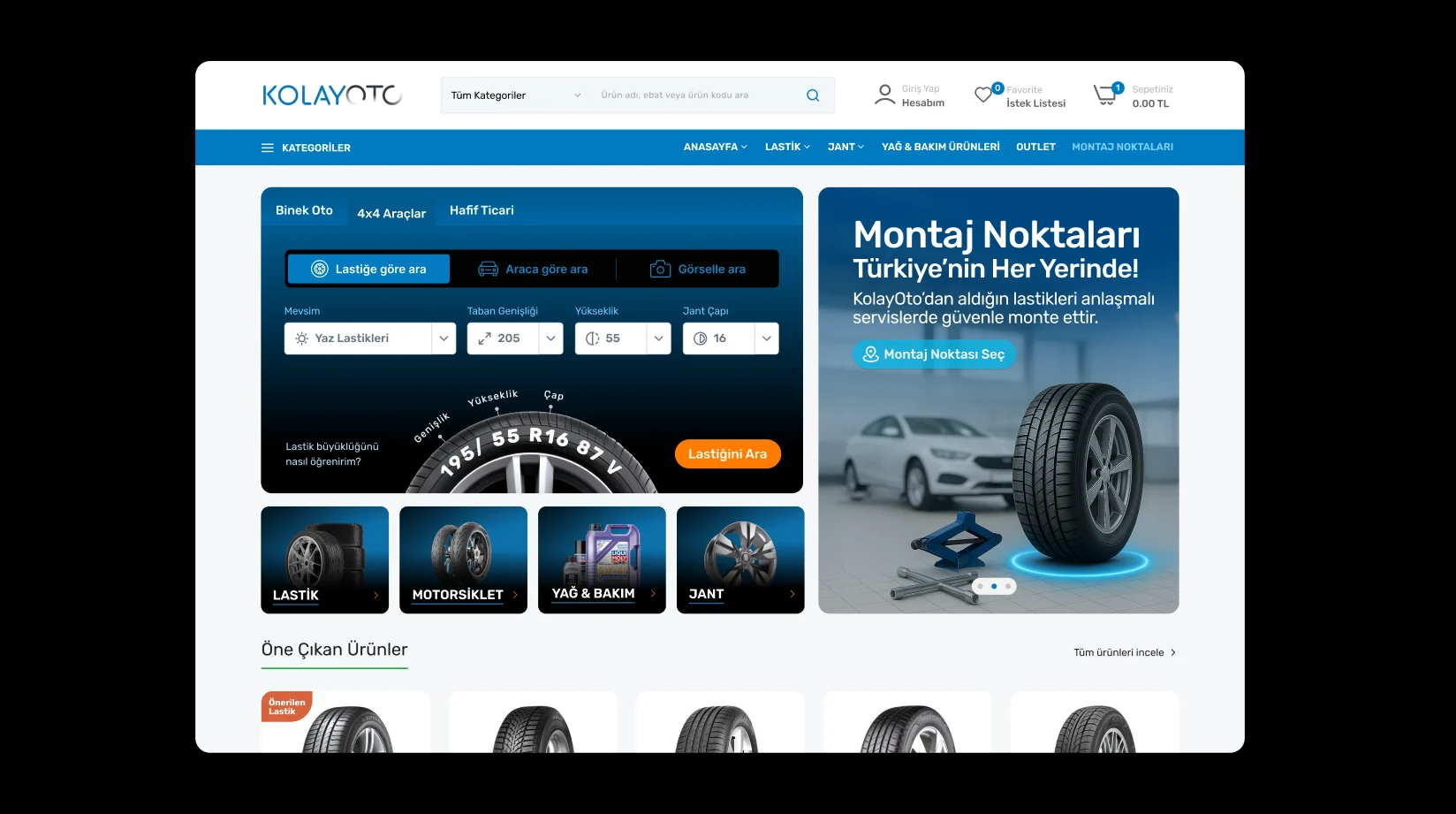Select Görselle ara search mode
This screenshot has height=814, width=1456.
pos(698,269)
